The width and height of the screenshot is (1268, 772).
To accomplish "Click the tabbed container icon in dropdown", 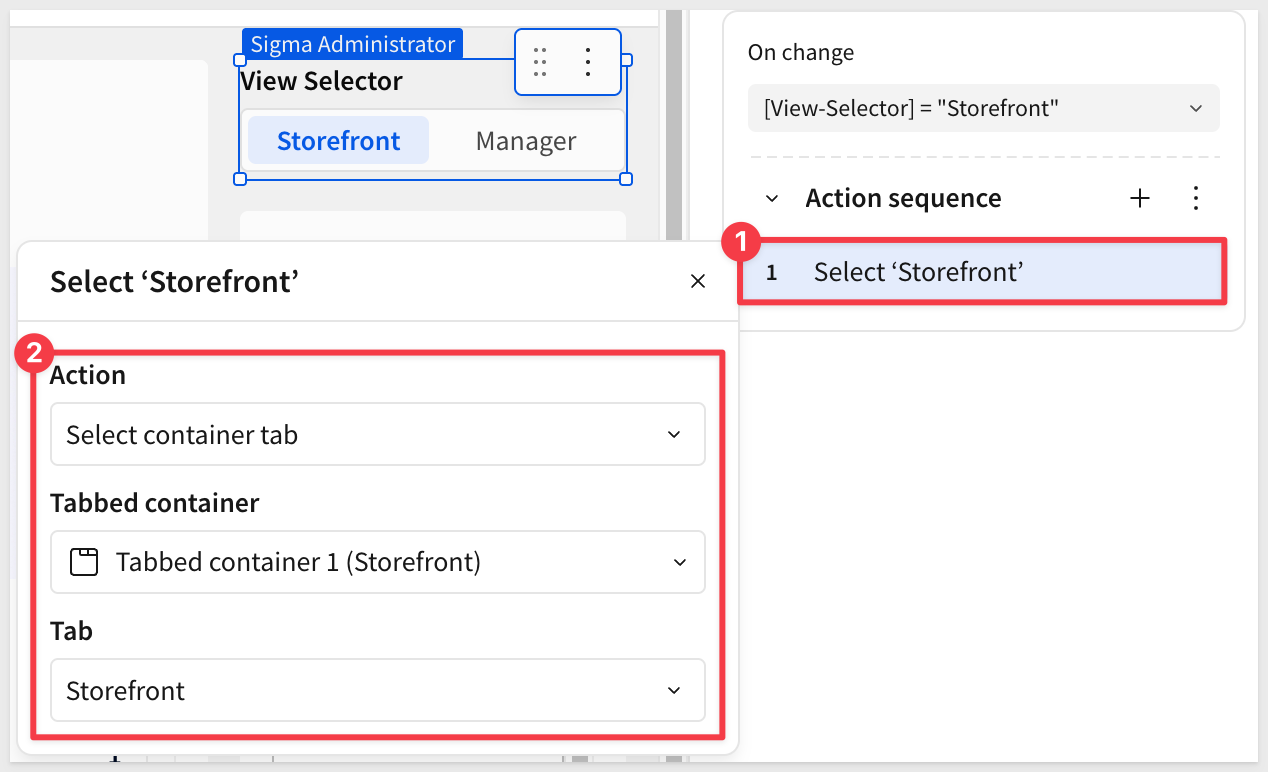I will (84, 562).
